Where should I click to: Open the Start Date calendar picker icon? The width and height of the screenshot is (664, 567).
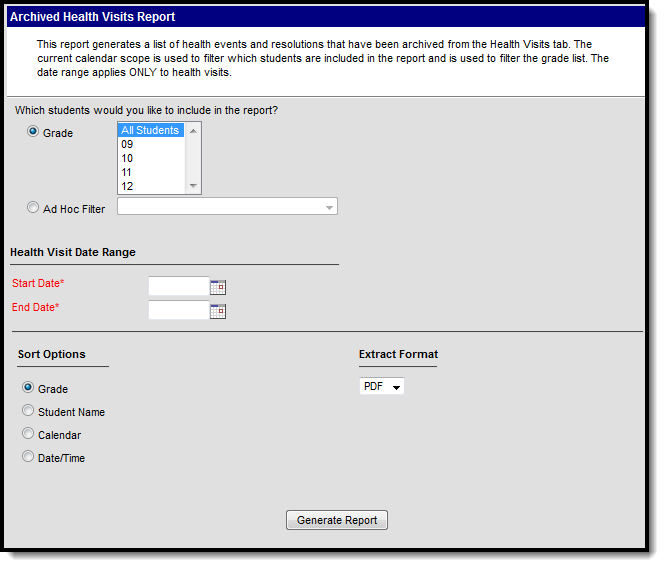point(218,287)
